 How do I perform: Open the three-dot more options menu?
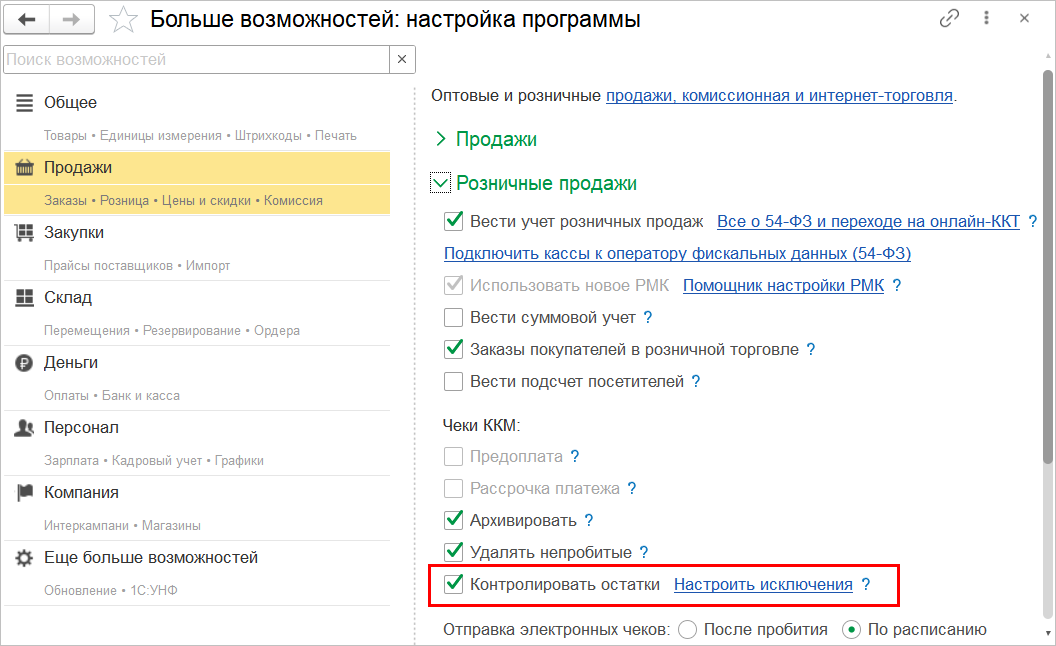click(x=987, y=19)
